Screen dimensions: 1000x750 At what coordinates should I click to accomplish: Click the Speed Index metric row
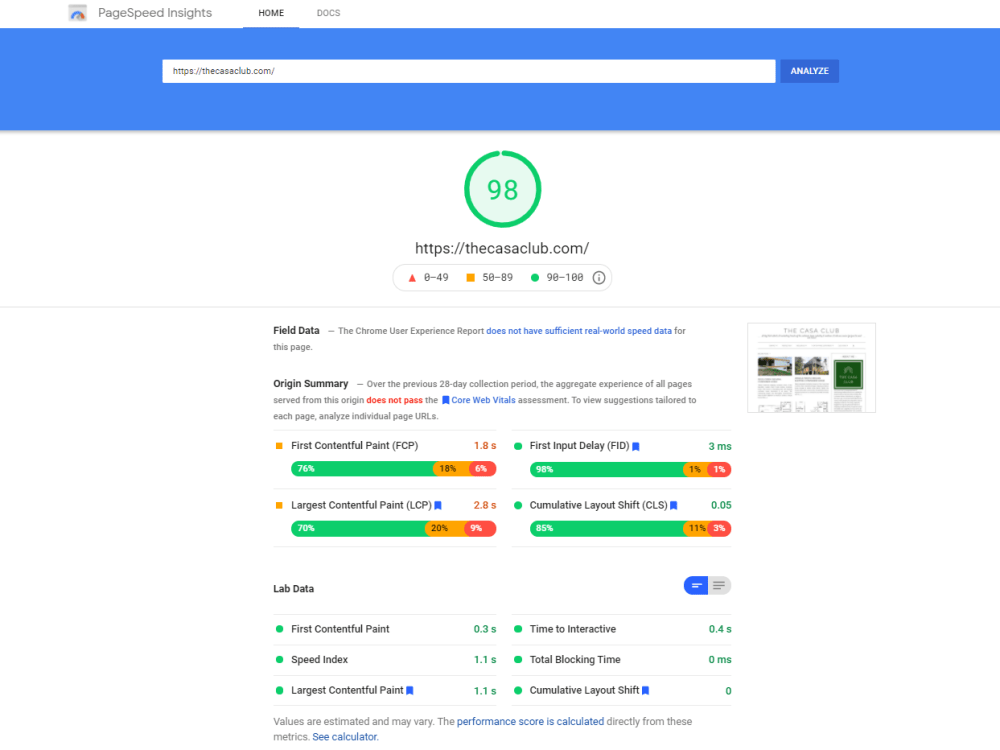tap(385, 660)
